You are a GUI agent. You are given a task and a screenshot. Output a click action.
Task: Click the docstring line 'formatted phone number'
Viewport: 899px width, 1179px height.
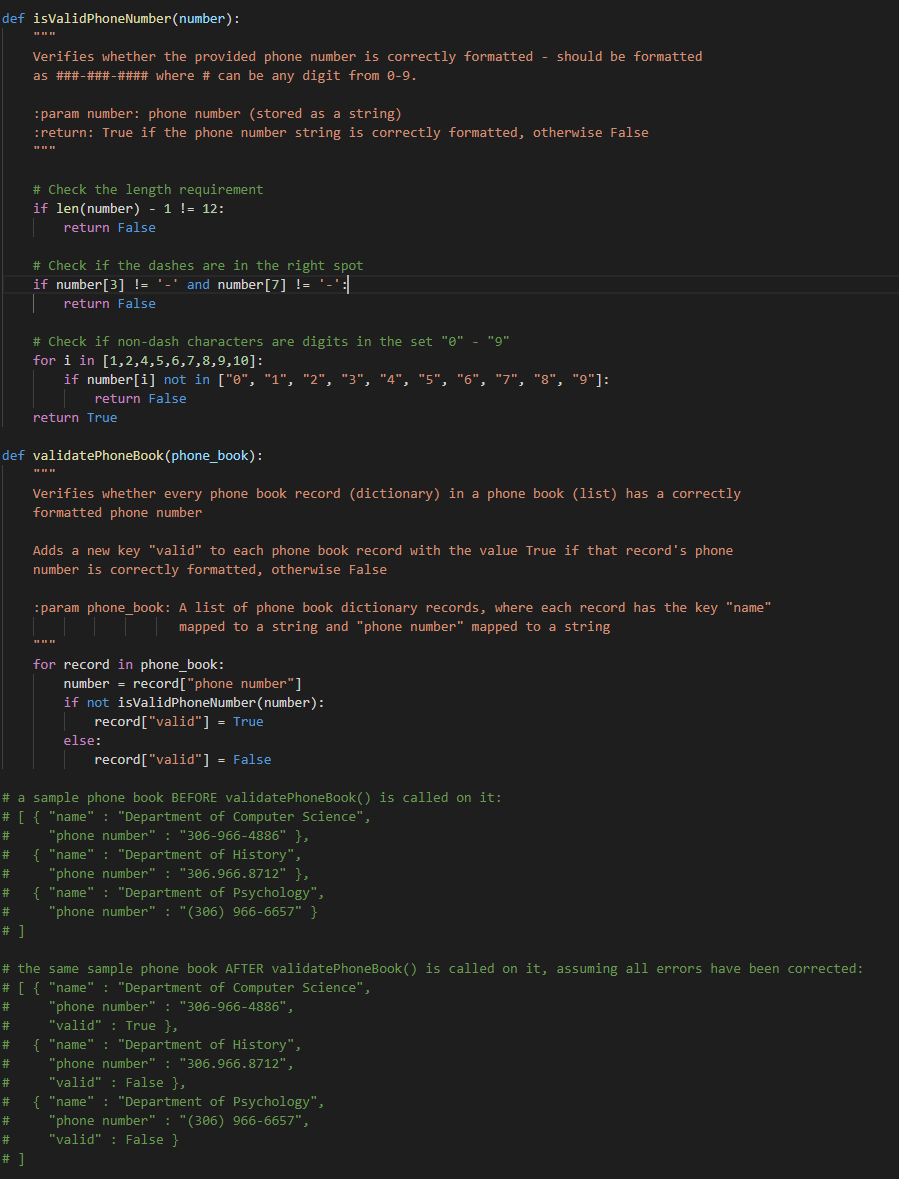[117, 513]
